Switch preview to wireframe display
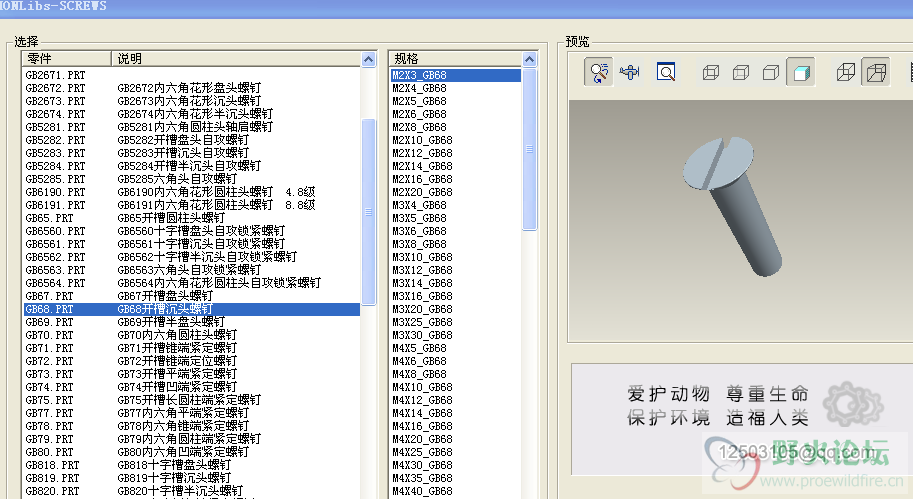913x499 pixels. (710, 72)
